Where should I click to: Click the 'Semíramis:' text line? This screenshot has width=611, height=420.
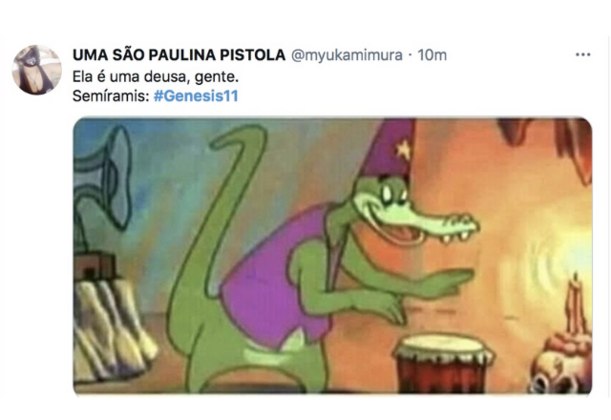[x=111, y=96]
